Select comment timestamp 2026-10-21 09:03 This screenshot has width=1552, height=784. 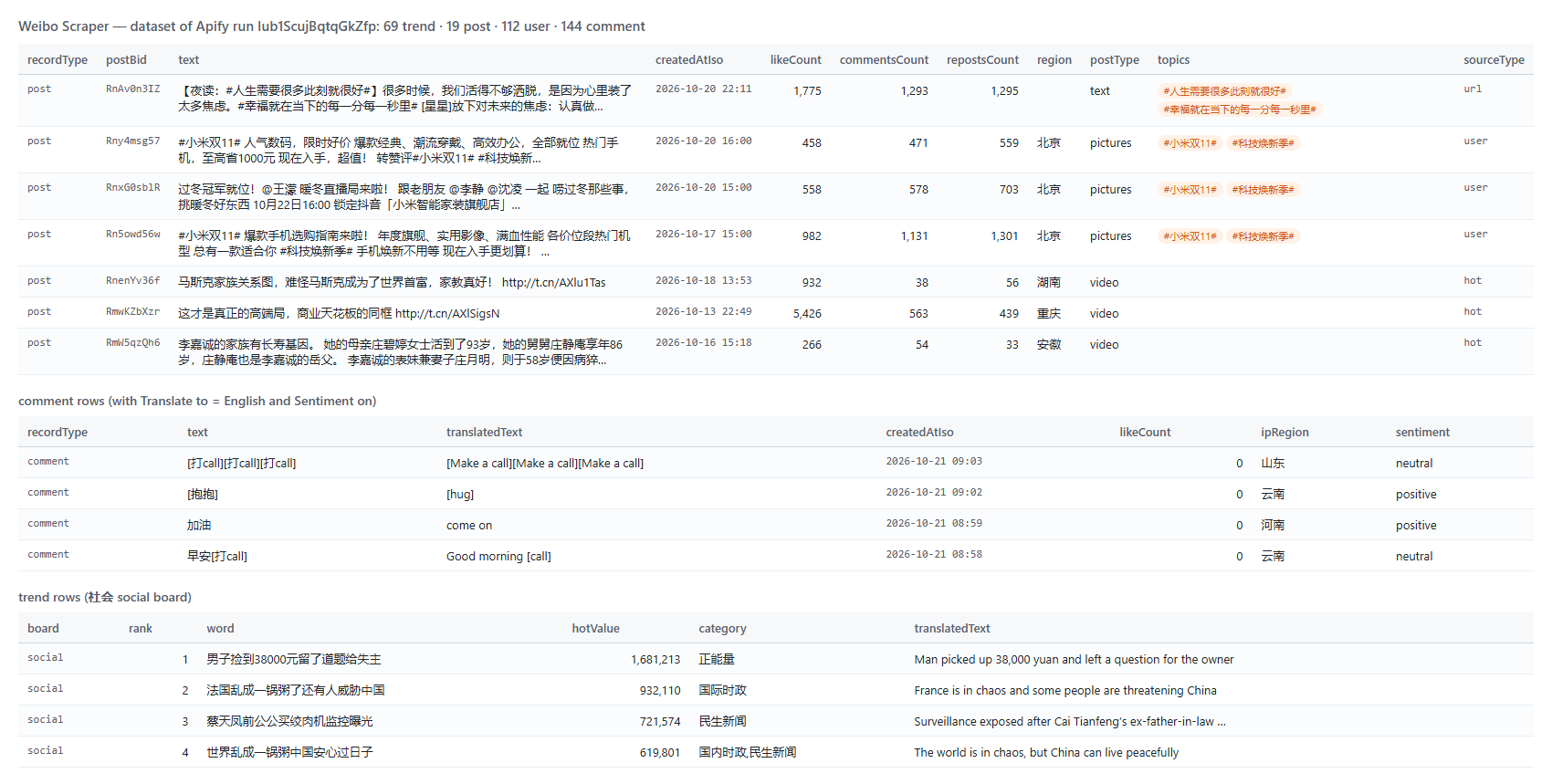(x=934, y=462)
